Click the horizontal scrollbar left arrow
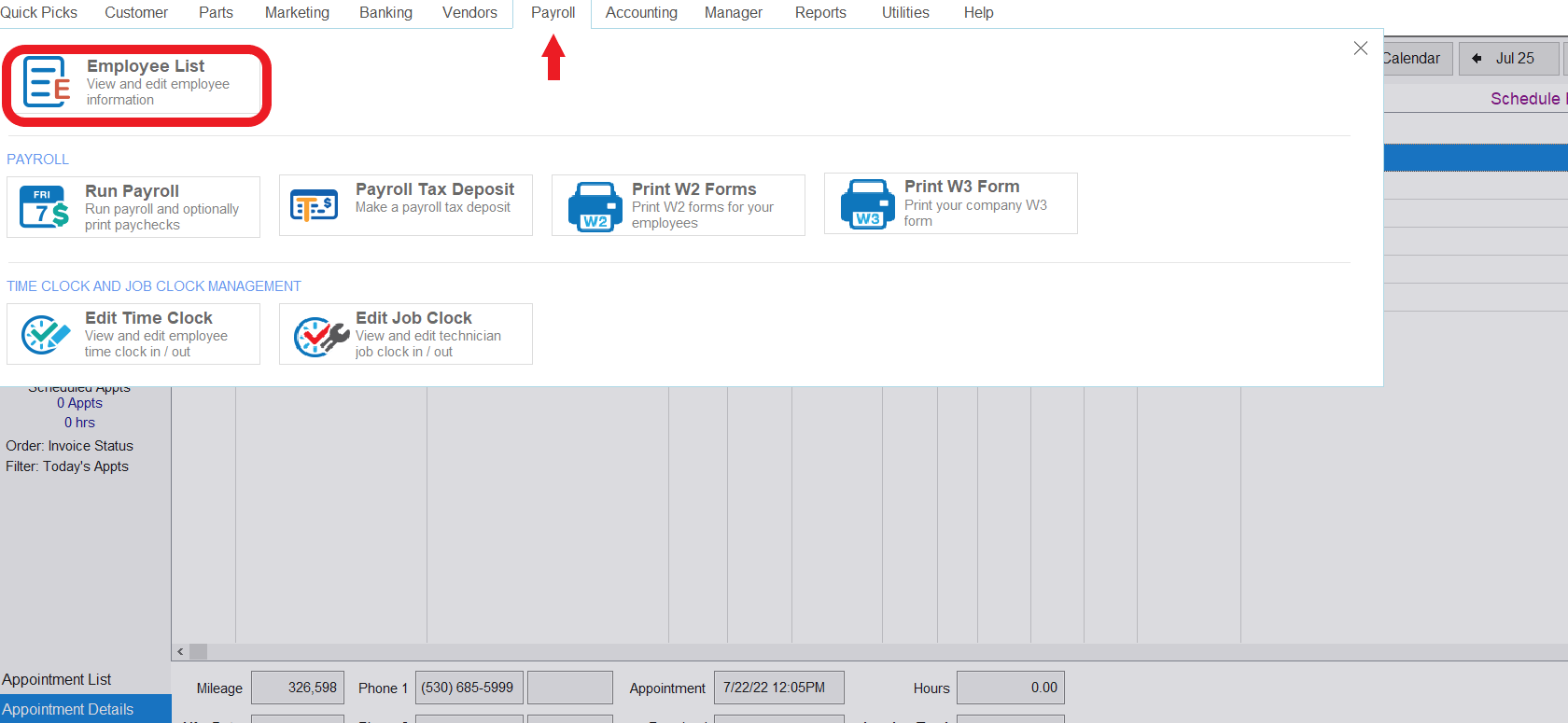1568x723 pixels. click(180, 652)
